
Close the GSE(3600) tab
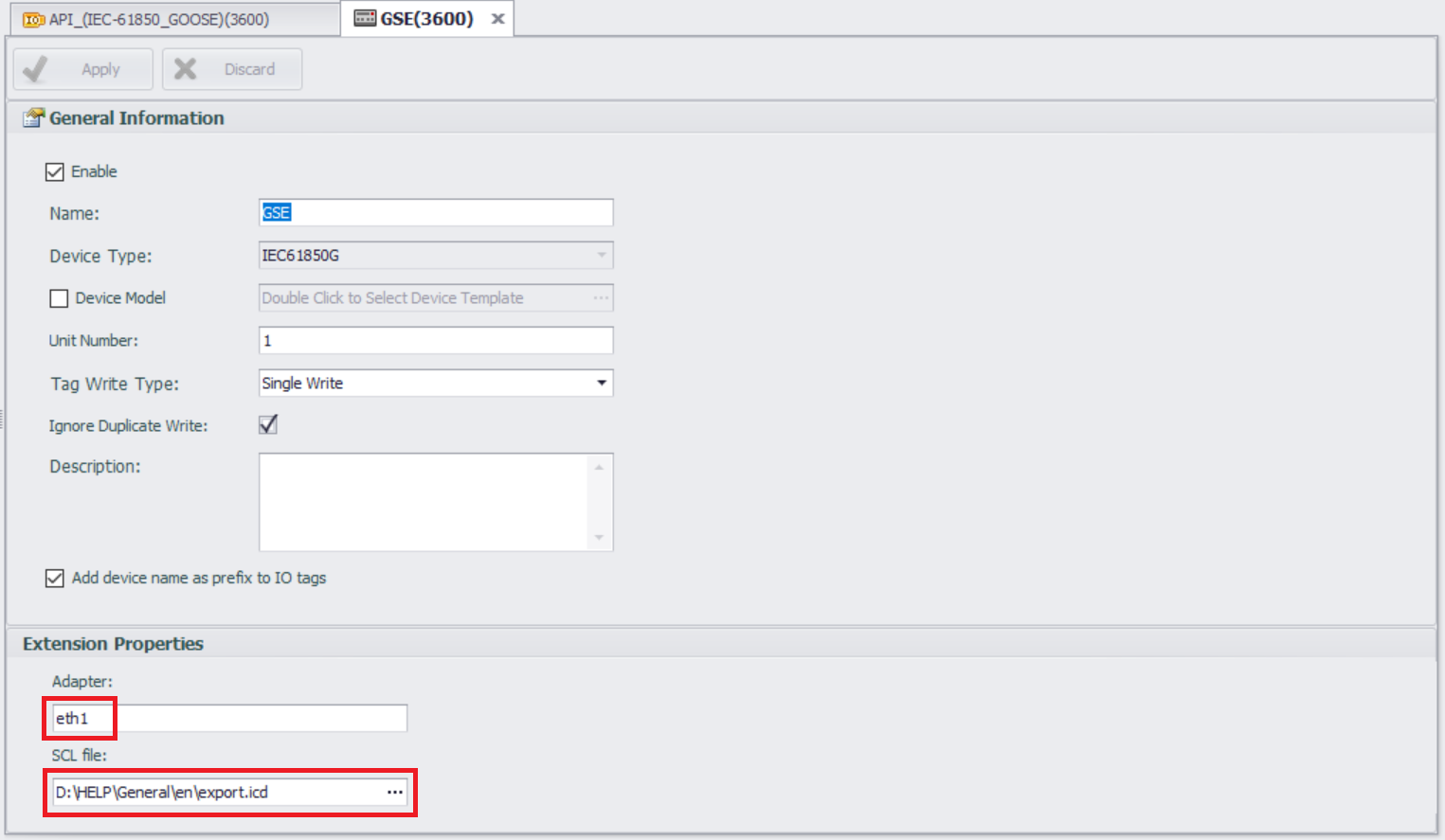[497, 19]
